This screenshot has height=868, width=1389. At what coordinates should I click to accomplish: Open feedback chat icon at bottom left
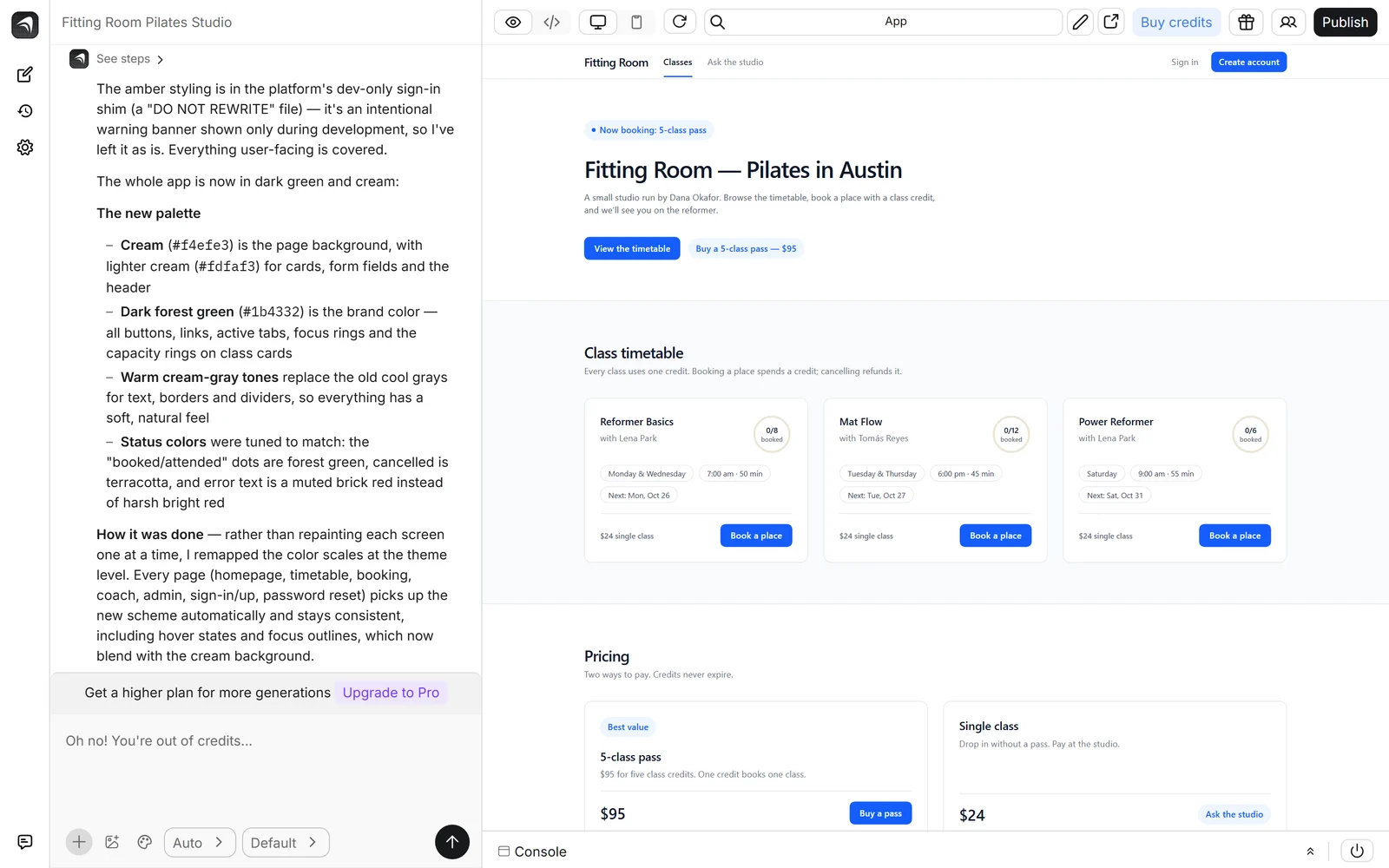(x=25, y=842)
